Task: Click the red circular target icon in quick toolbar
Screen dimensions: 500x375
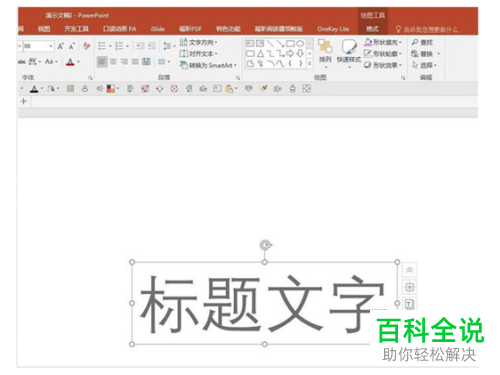Action: [x=174, y=89]
